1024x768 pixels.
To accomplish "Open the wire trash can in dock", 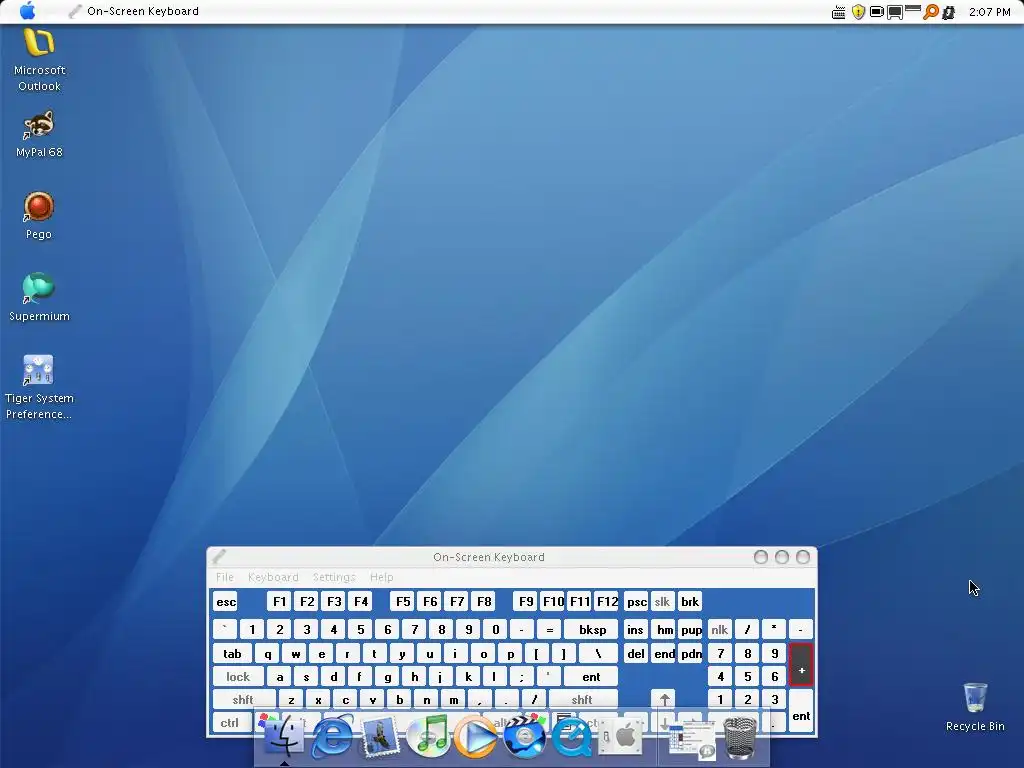I will pos(740,737).
